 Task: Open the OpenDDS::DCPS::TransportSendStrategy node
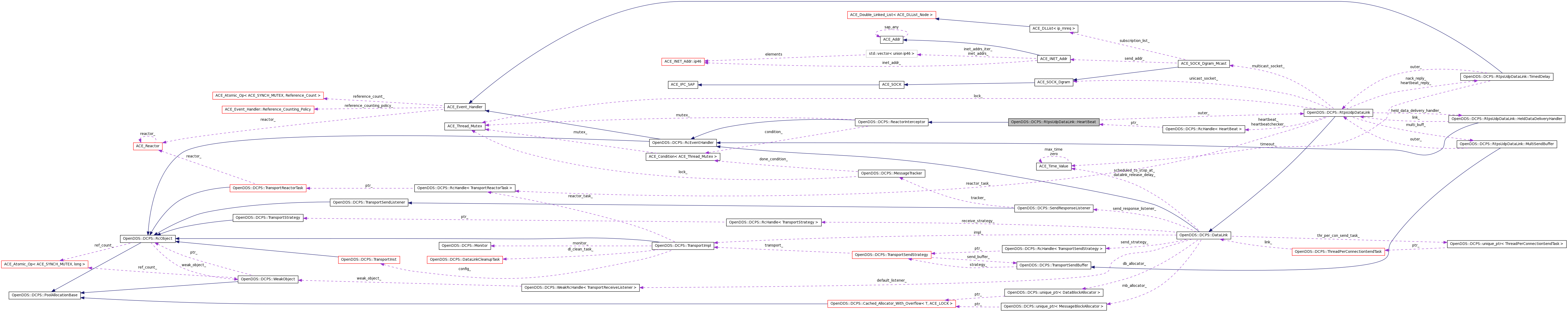[x=891, y=255]
